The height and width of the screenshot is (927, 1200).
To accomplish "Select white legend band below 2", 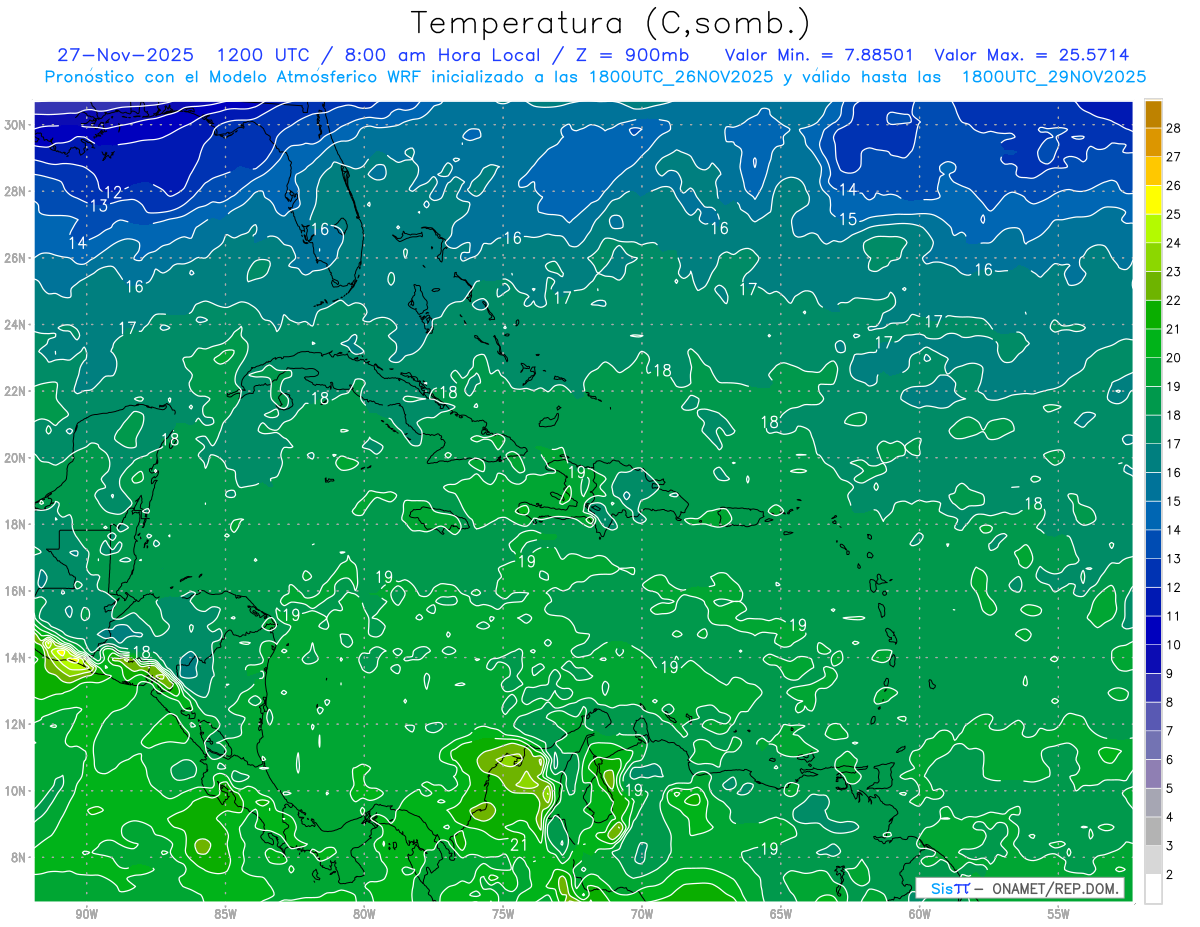I will 1153,889.
